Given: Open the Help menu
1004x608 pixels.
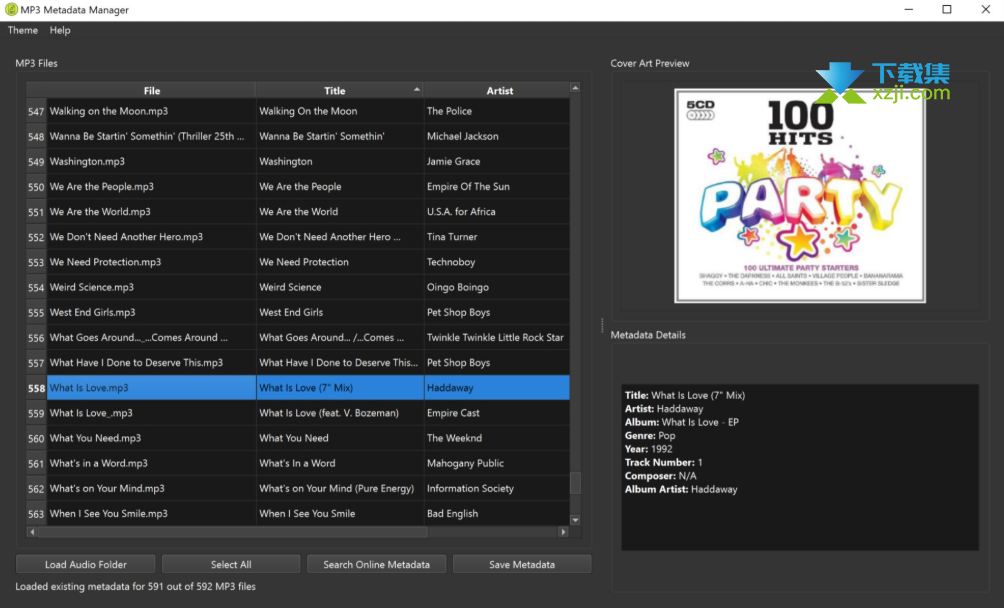Looking at the screenshot, I should point(60,30).
